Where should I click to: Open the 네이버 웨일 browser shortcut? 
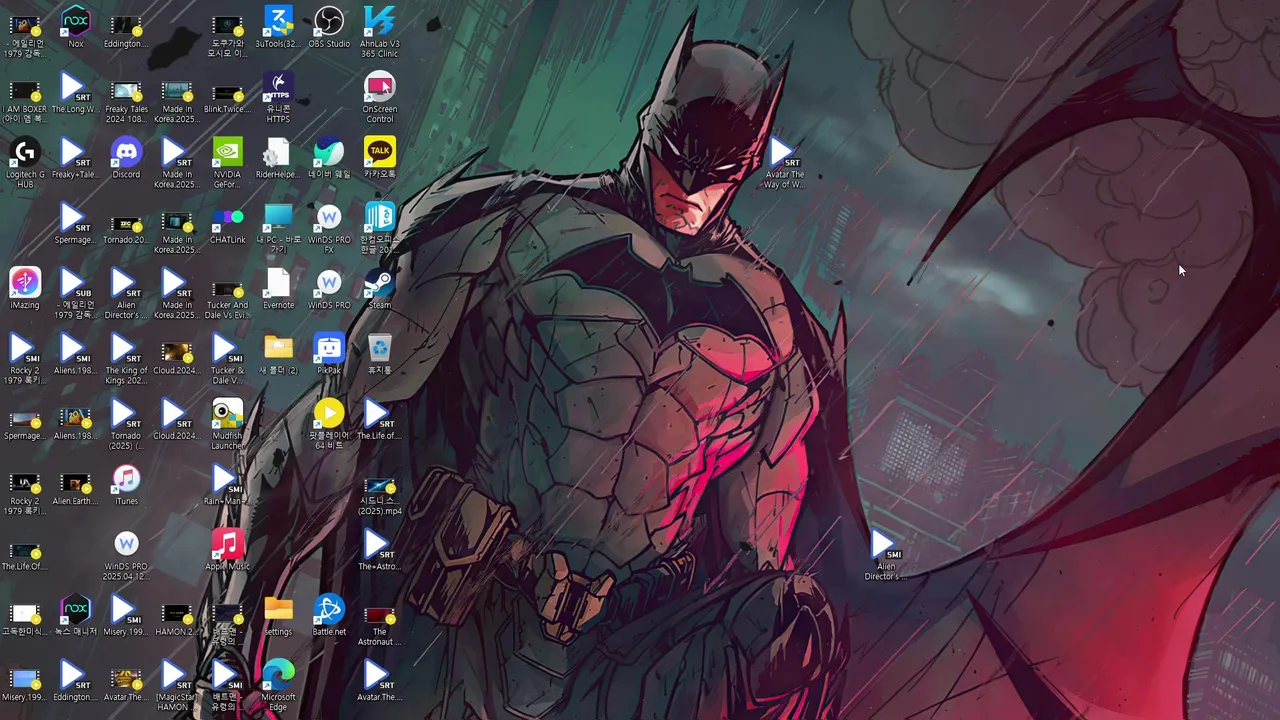point(329,152)
